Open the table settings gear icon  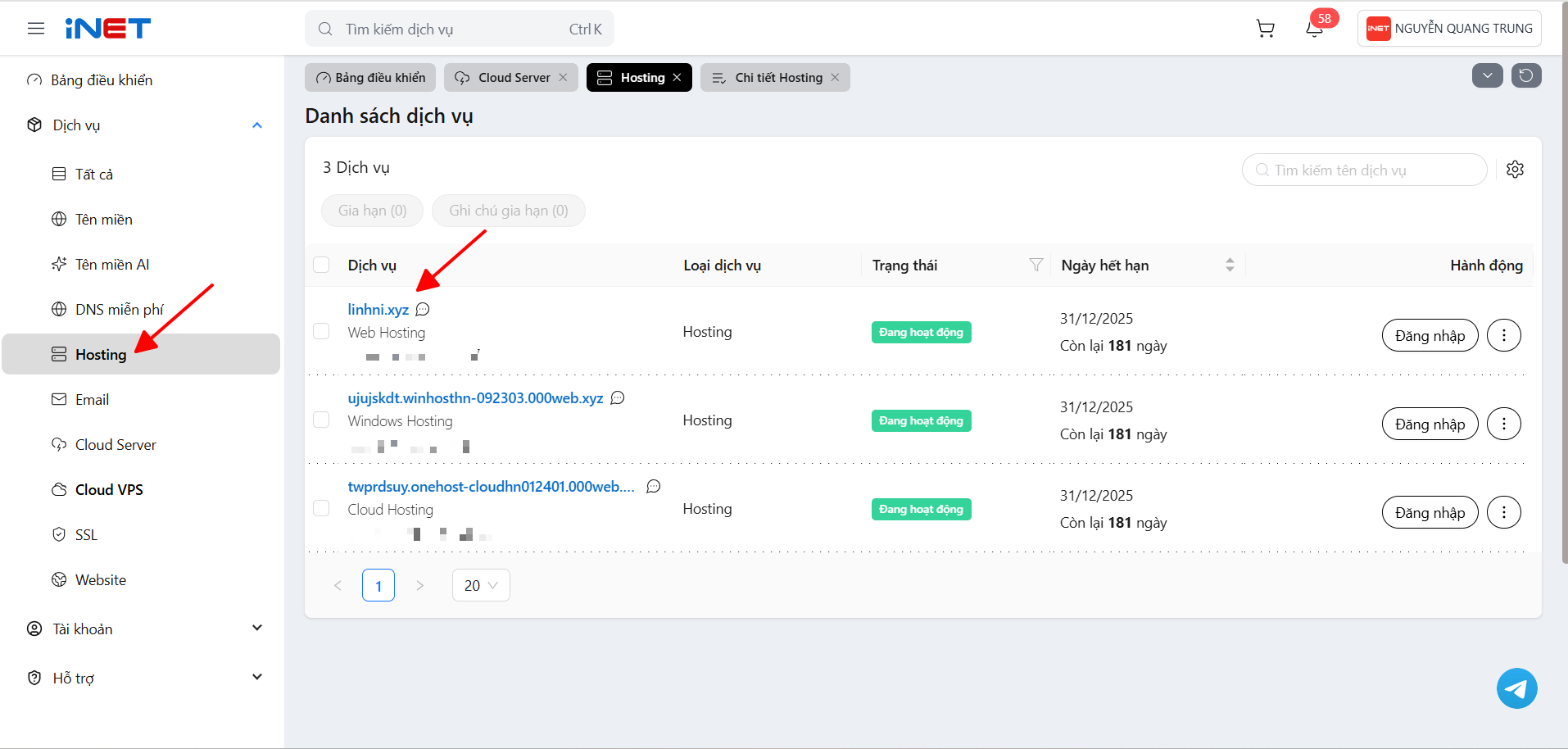pyautogui.click(x=1516, y=170)
